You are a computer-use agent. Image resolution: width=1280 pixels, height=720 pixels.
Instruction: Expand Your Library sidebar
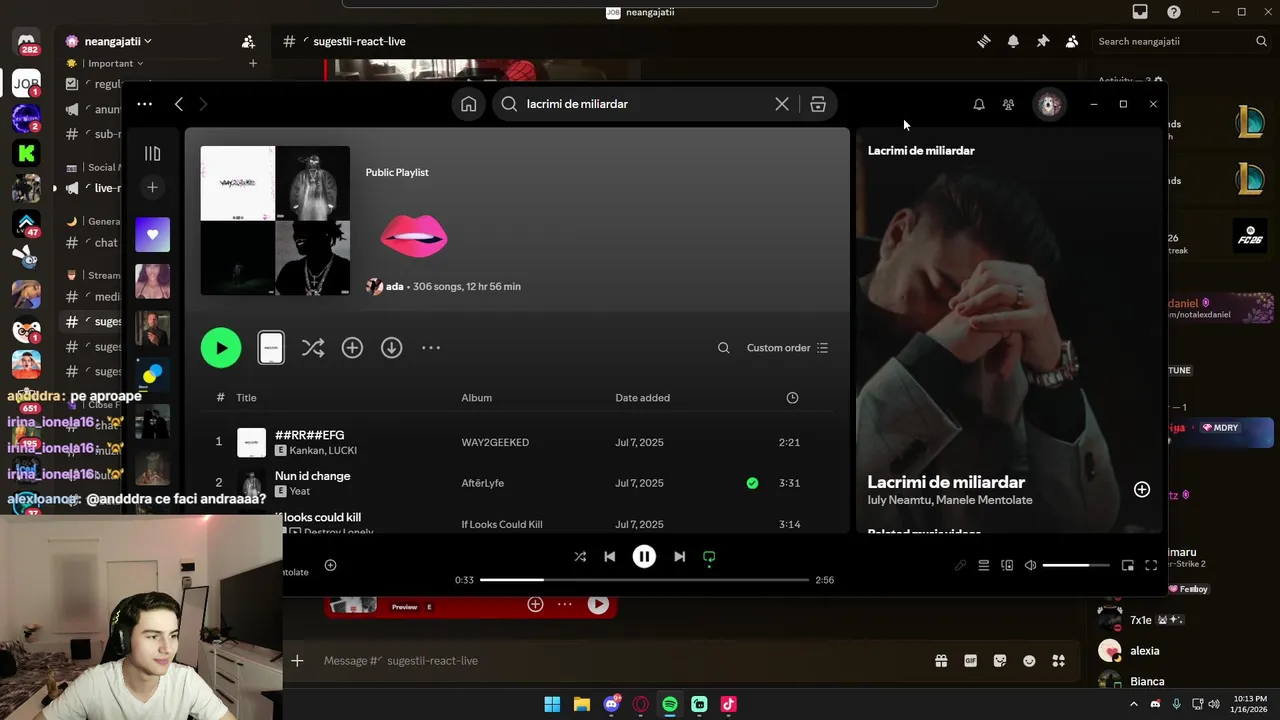coord(152,153)
